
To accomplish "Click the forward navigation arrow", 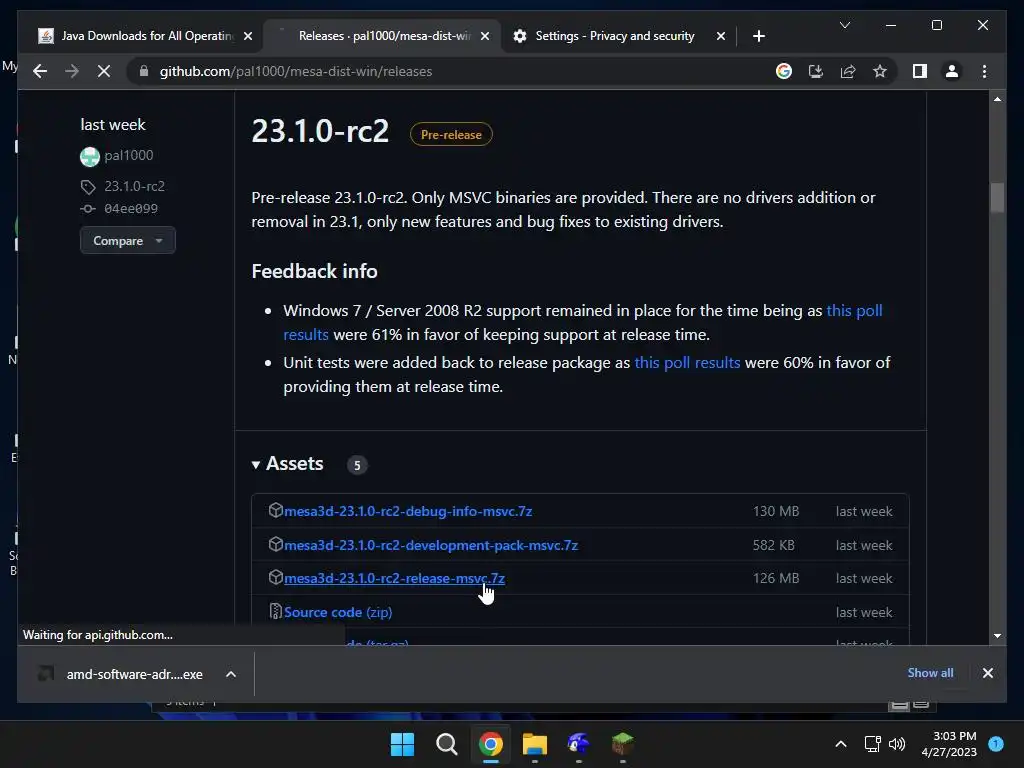I will point(72,71).
